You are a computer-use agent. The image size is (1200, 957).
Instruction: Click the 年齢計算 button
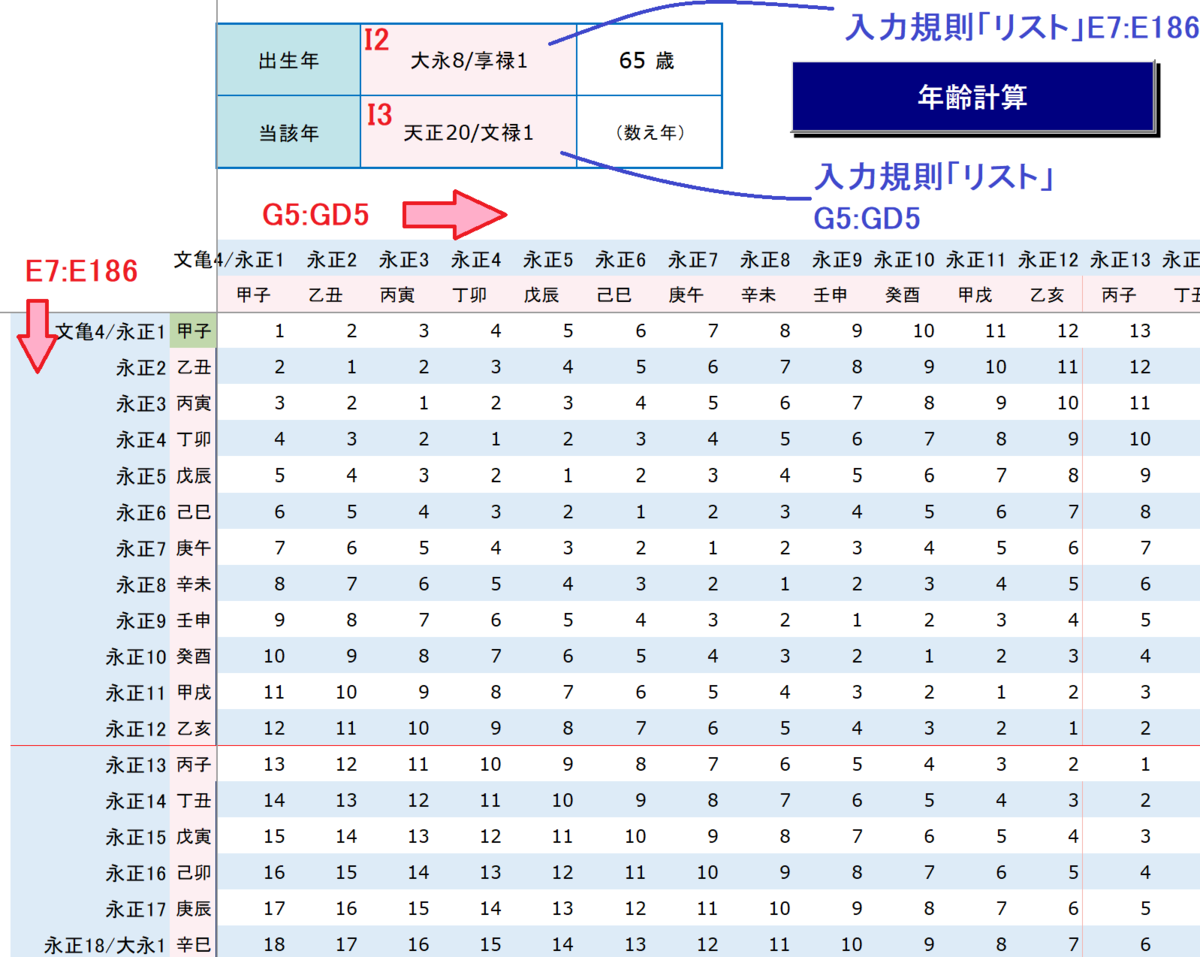(972, 97)
